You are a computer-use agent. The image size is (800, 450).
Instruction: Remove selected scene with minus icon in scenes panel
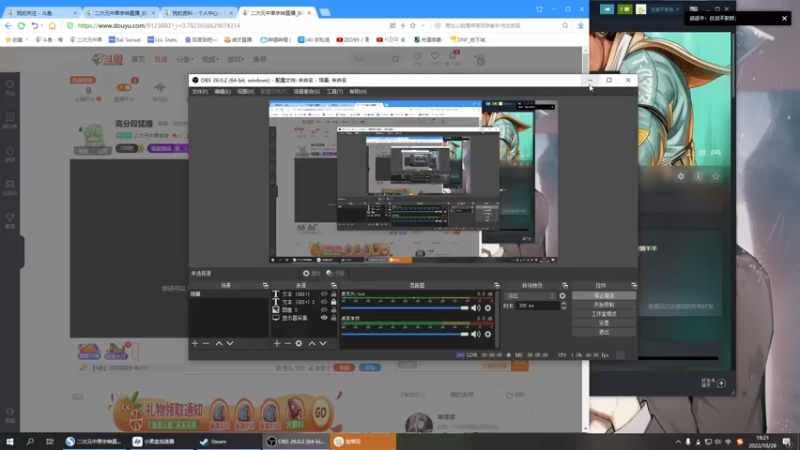[x=206, y=343]
